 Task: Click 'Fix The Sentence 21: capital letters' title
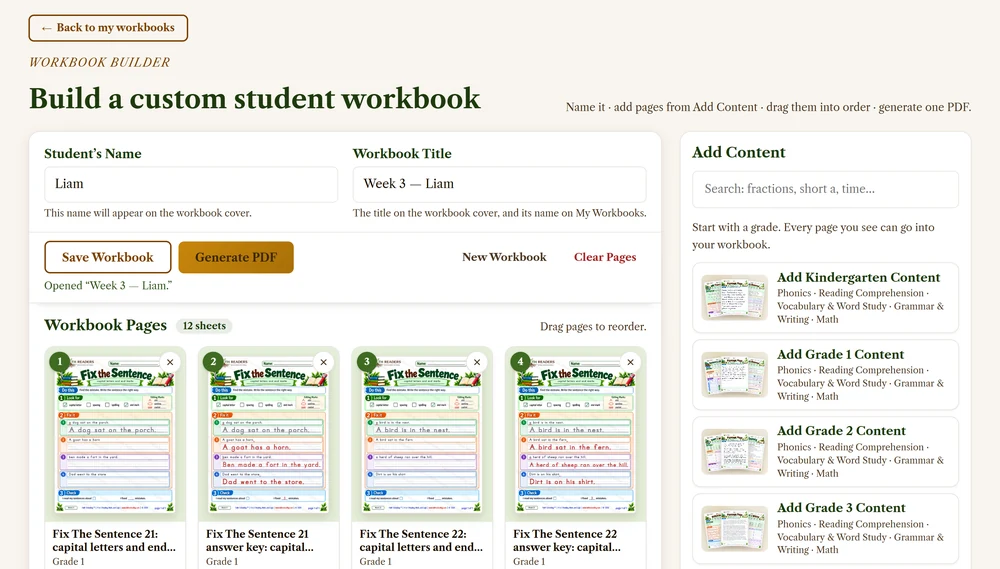point(114,540)
